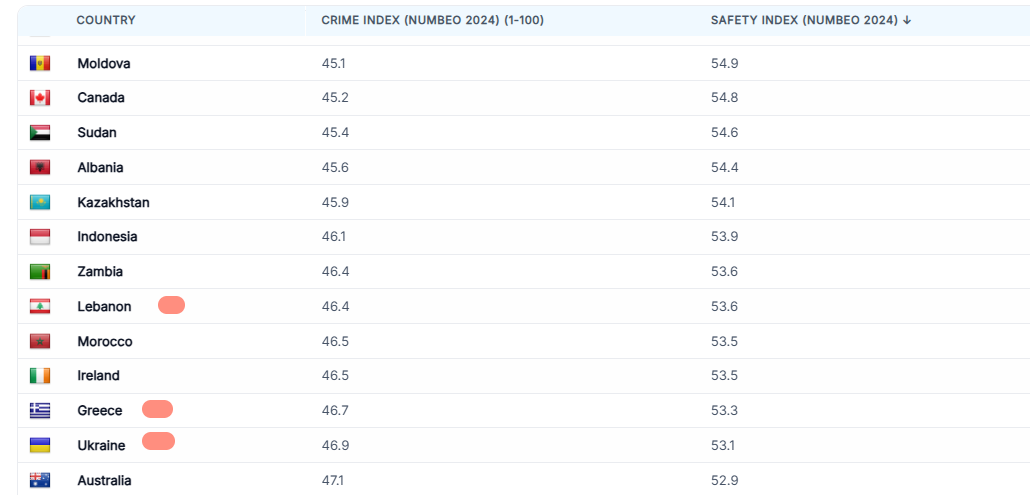1030x495 pixels.
Task: Click the pink badge next to Lebanon
Action: coord(171,305)
